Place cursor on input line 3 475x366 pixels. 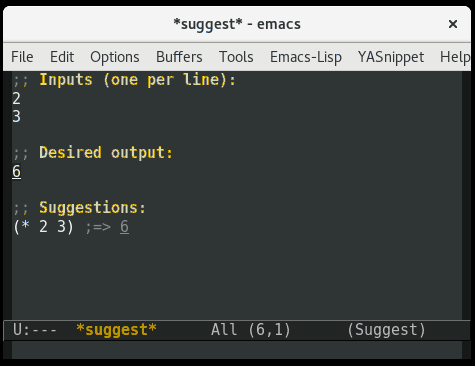[x=16, y=117]
